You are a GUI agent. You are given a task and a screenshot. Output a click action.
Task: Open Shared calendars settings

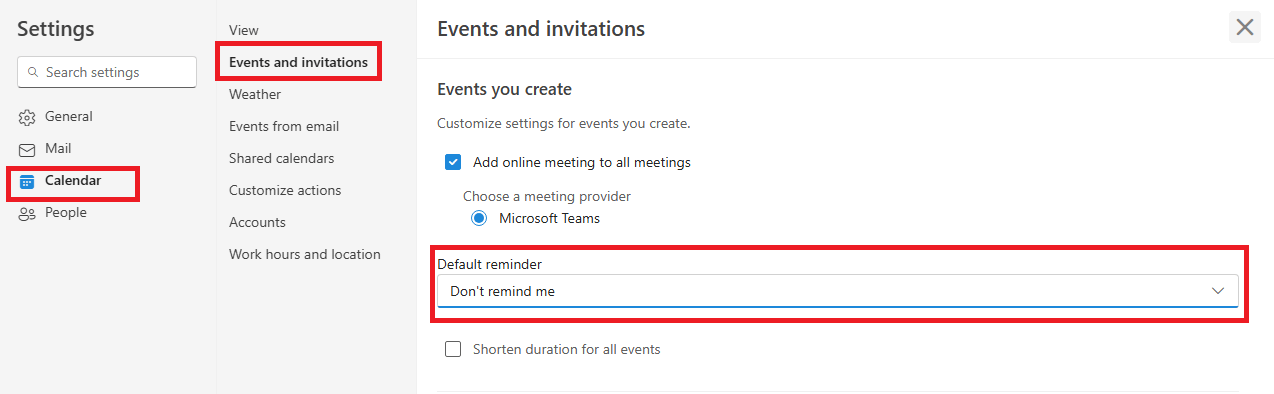coord(282,158)
